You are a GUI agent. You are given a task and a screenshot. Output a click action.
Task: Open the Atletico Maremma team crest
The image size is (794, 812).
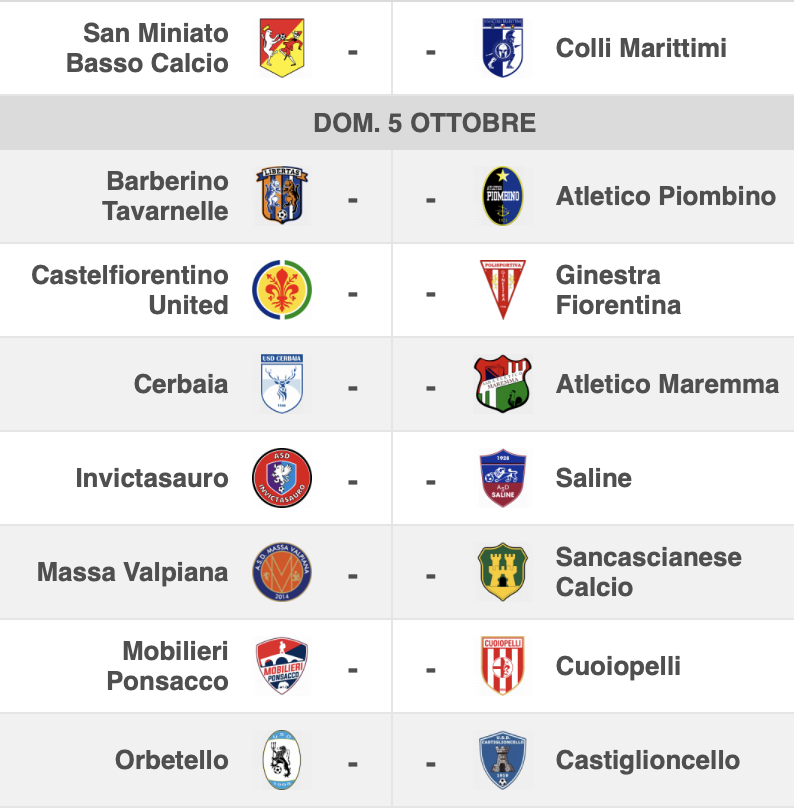[502, 384]
